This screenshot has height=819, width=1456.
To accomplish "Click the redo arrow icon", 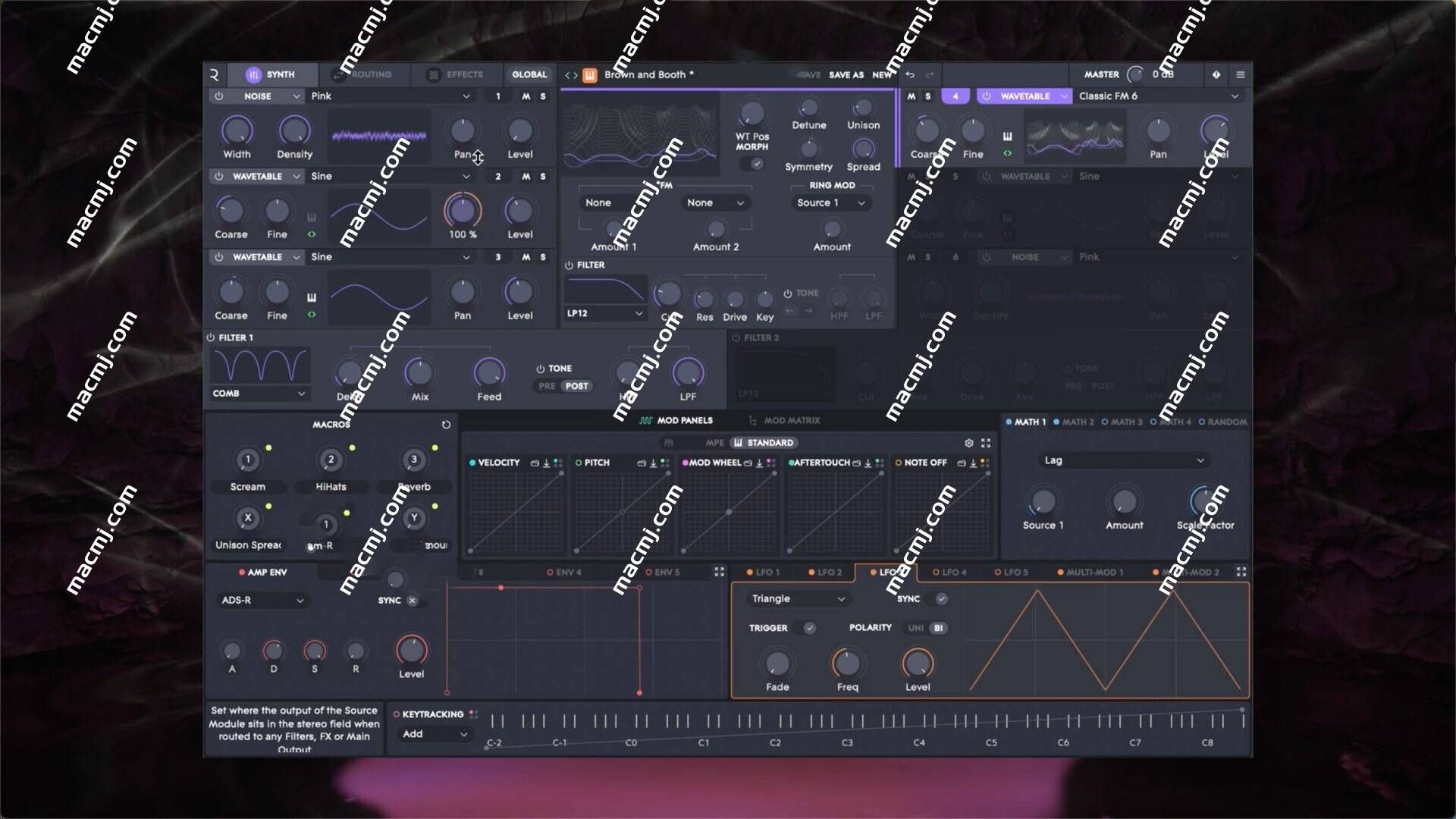I will (930, 74).
